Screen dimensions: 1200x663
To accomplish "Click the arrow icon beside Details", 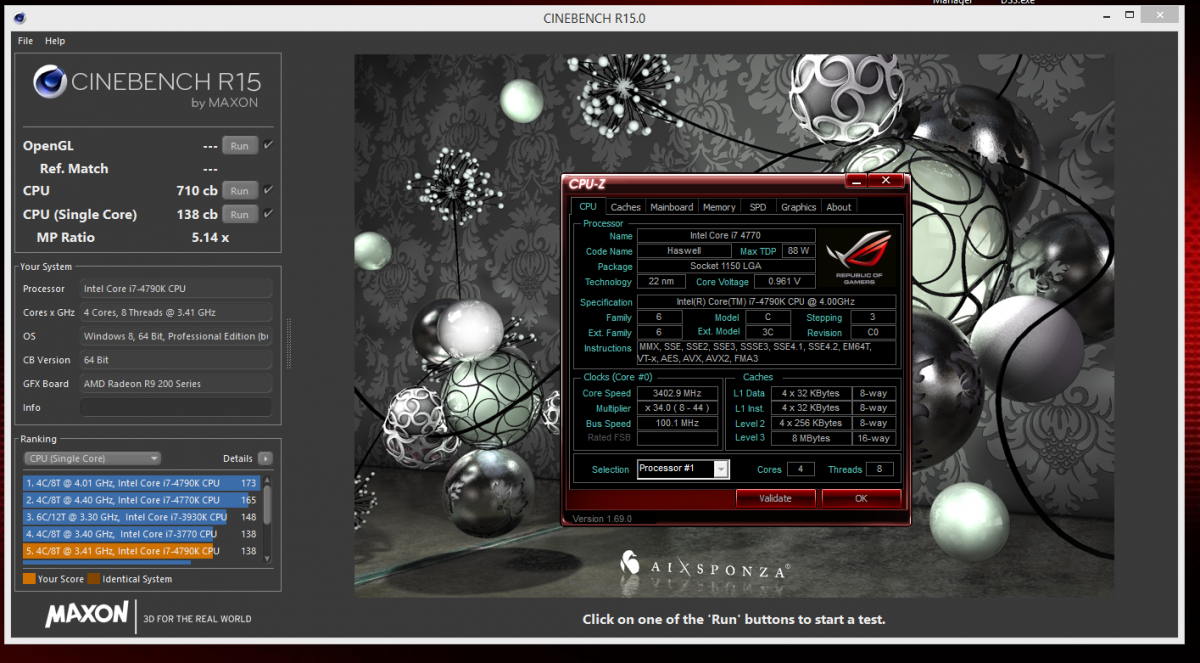I will point(265,458).
